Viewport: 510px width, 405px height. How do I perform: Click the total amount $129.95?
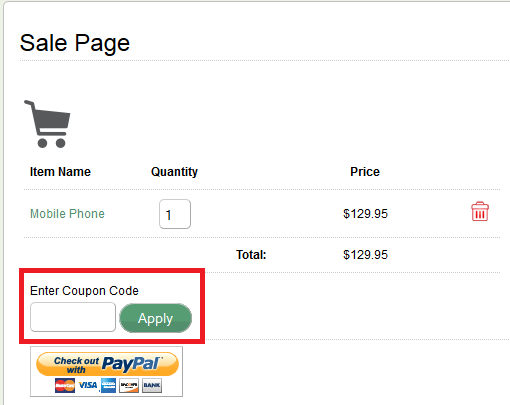pyautogui.click(x=366, y=255)
